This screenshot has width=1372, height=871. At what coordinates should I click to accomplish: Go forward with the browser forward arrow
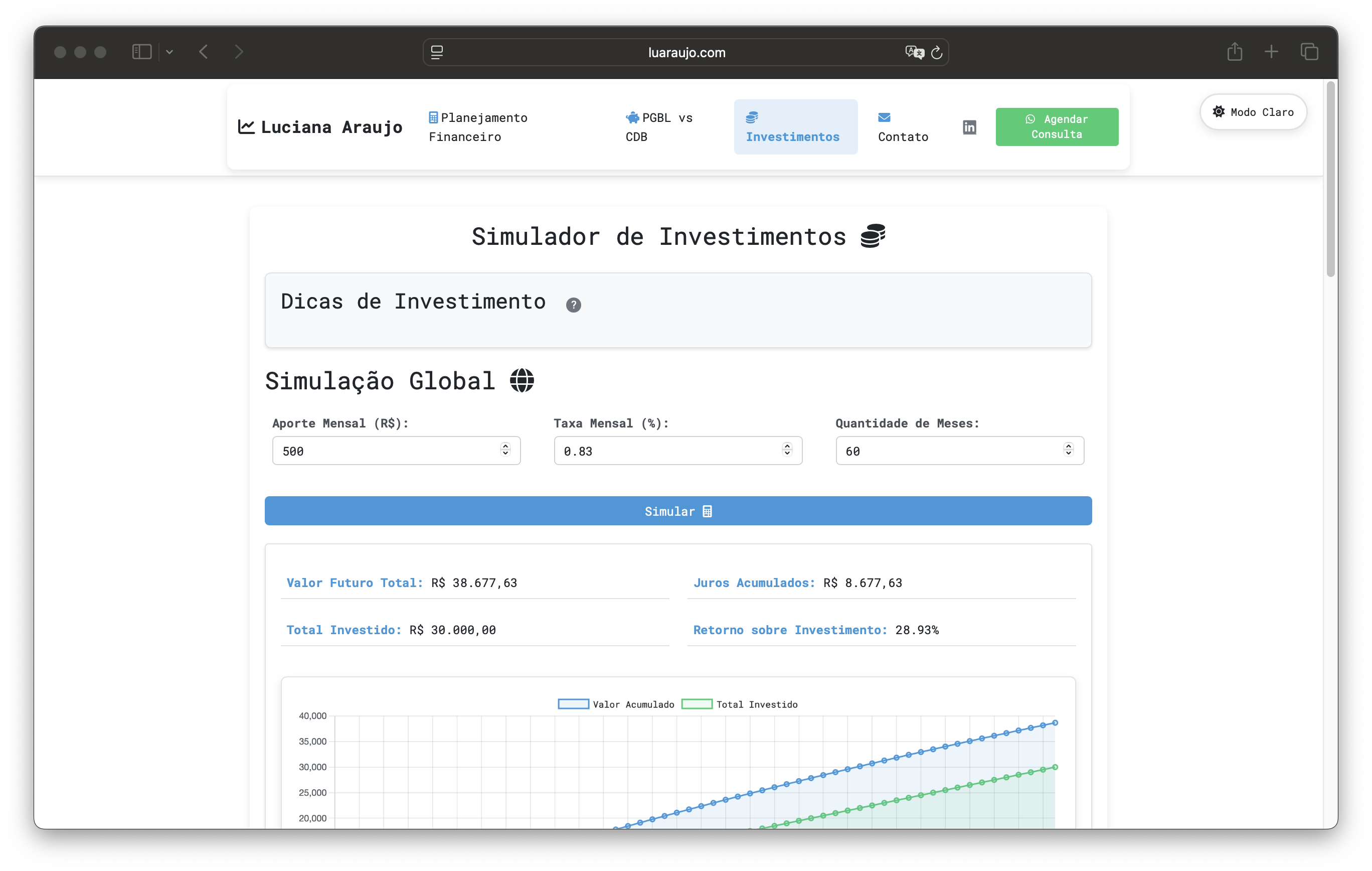[x=239, y=52]
